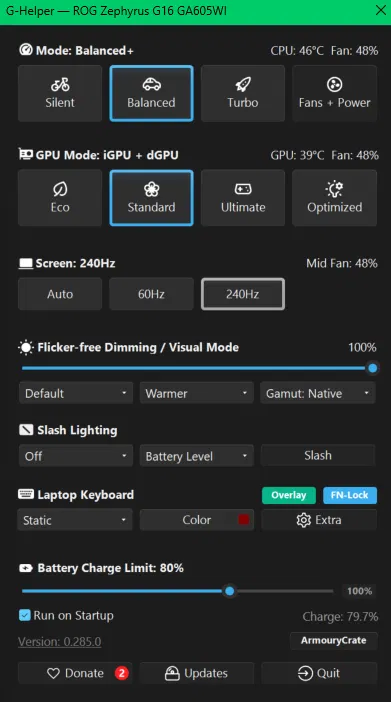Activate Turbo rocket mode
391x702 pixels.
(243, 93)
